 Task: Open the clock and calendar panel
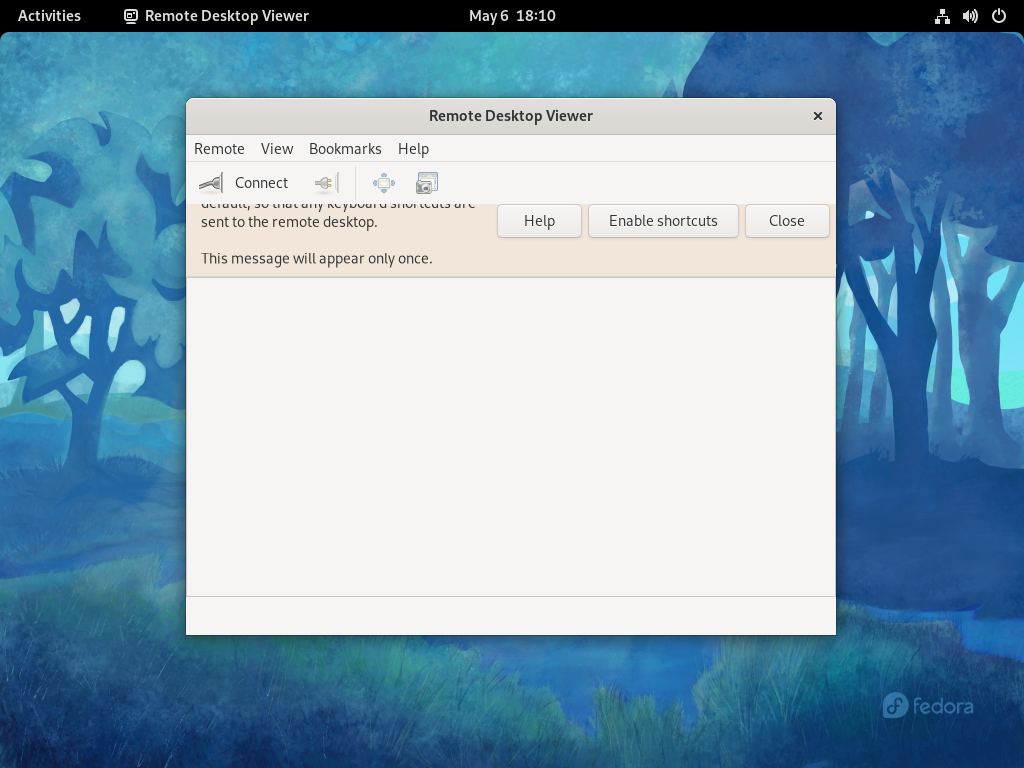point(512,16)
